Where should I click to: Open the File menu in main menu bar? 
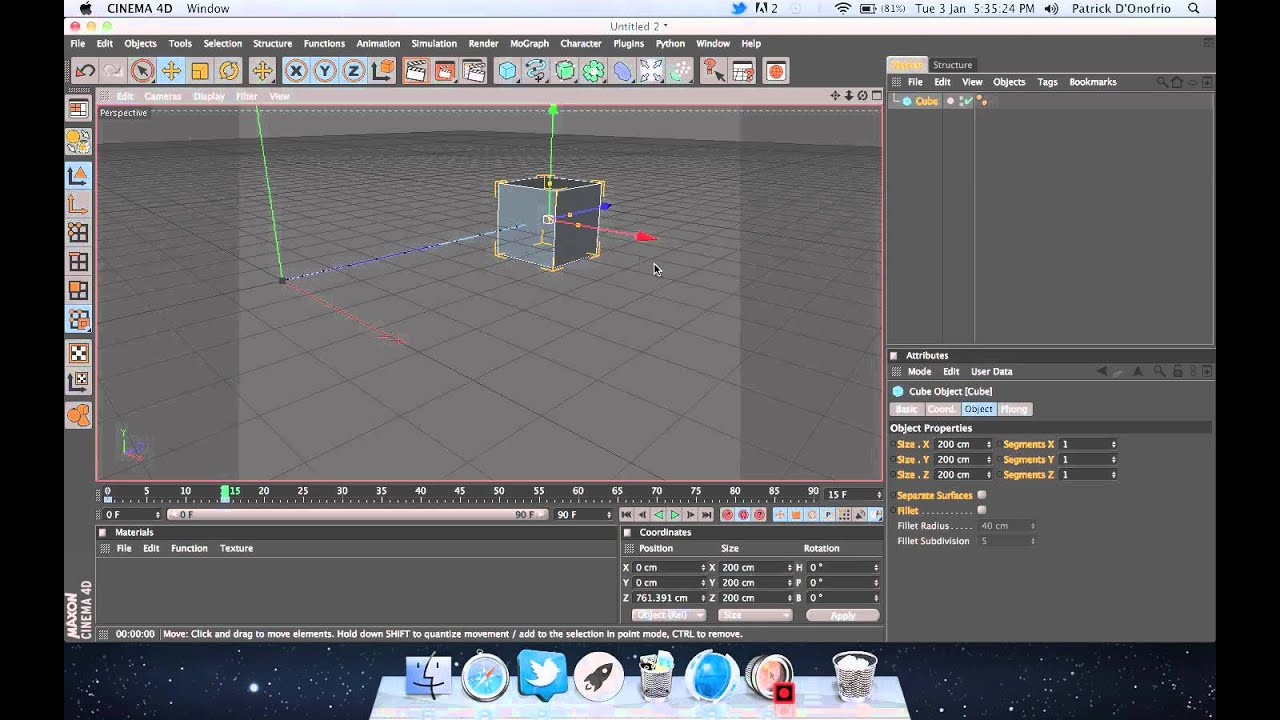click(77, 44)
